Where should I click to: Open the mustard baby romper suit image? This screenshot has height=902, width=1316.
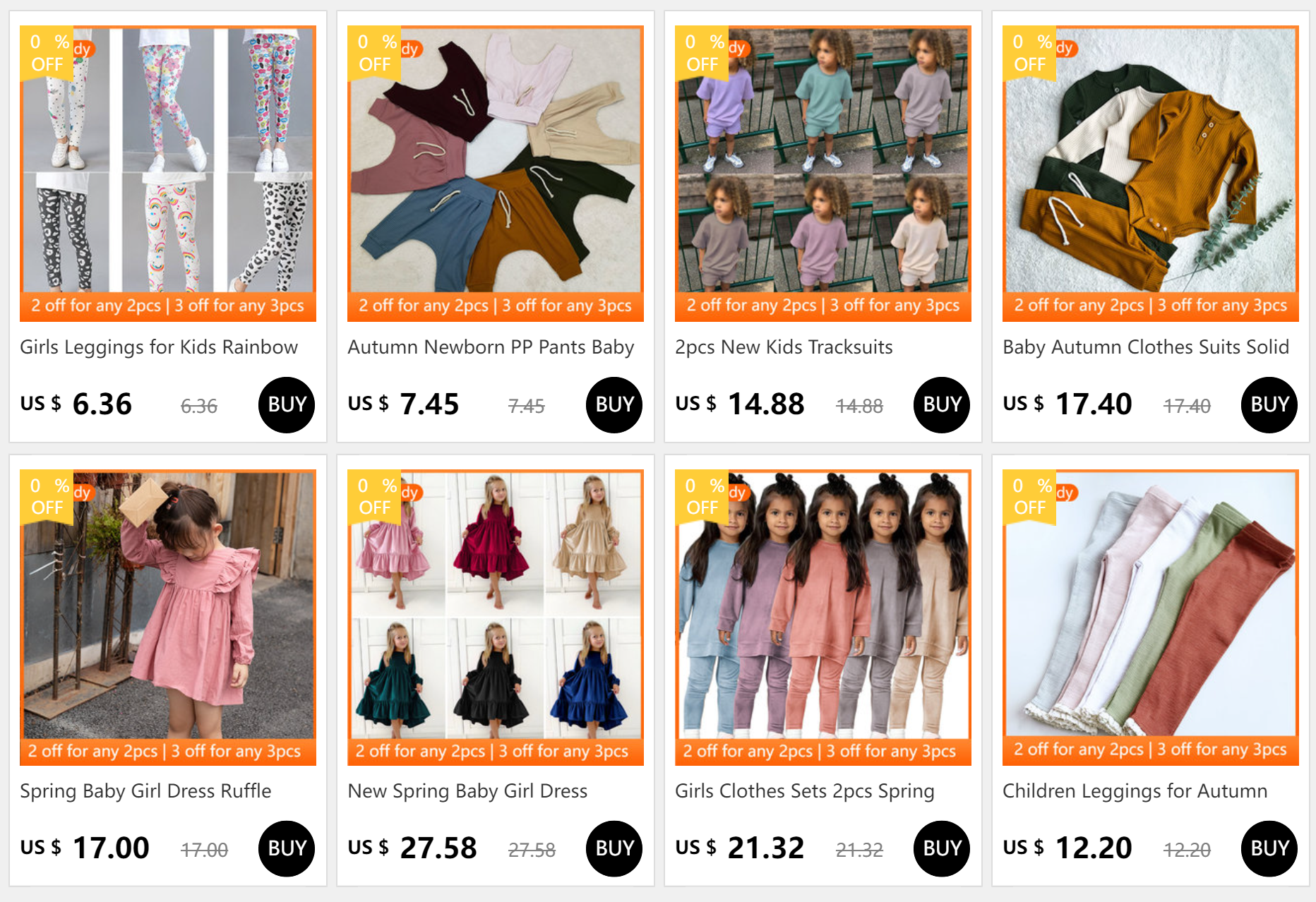pos(1151,174)
